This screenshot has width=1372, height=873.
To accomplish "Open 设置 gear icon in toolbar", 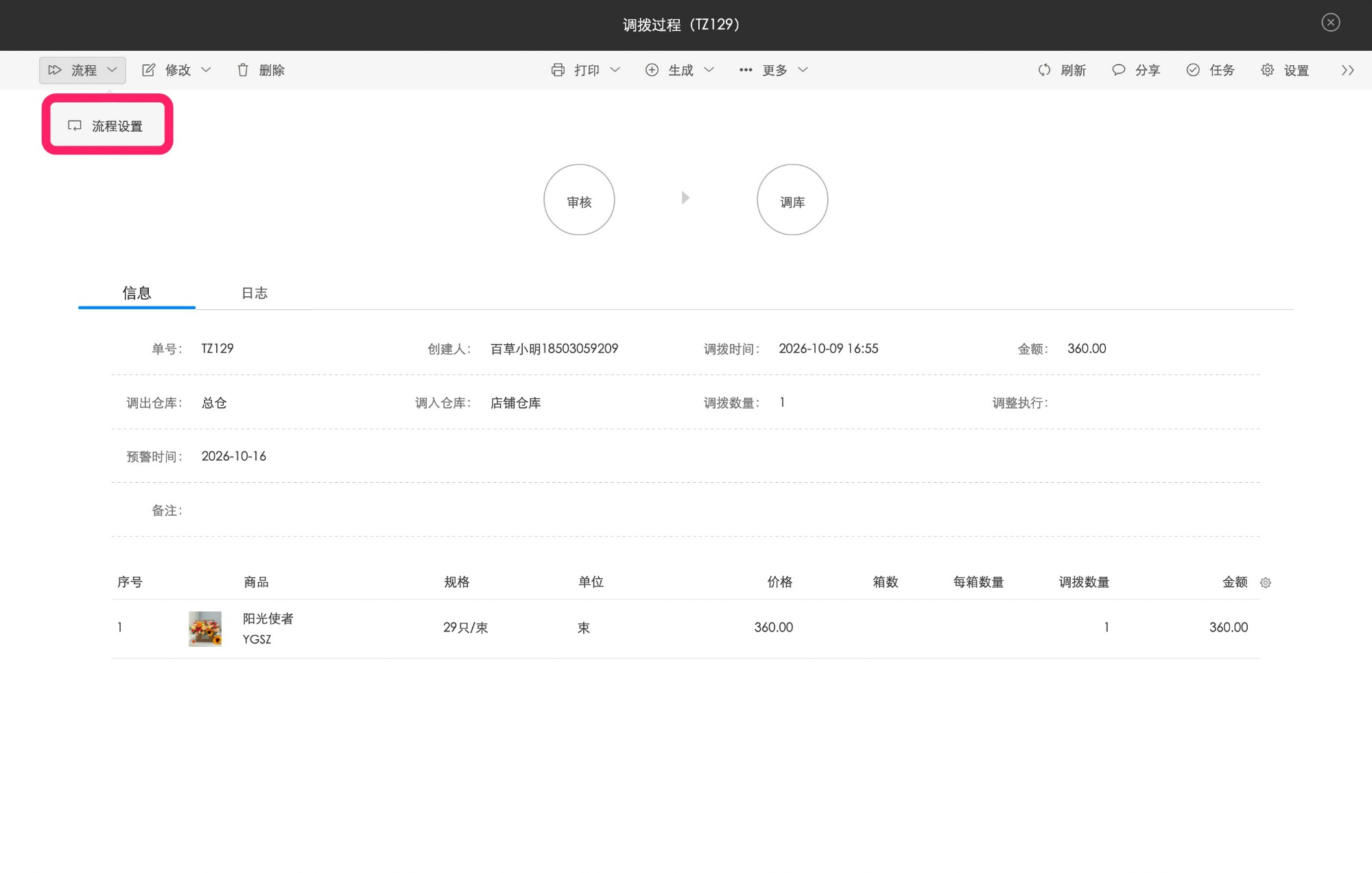I will (x=1267, y=70).
